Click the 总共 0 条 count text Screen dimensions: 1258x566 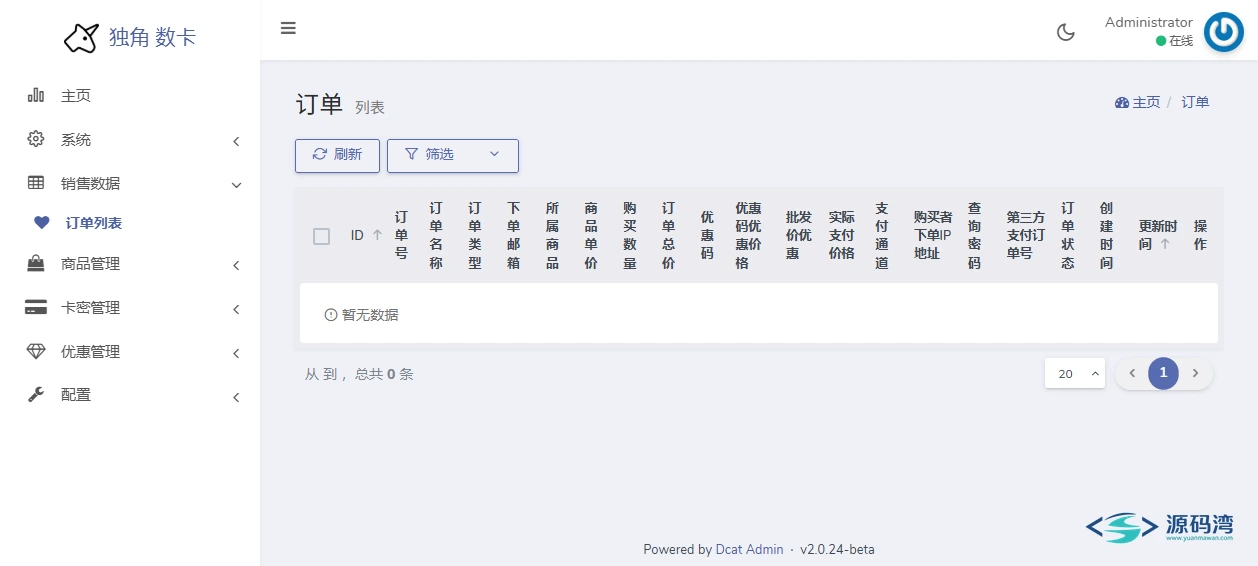click(x=384, y=374)
